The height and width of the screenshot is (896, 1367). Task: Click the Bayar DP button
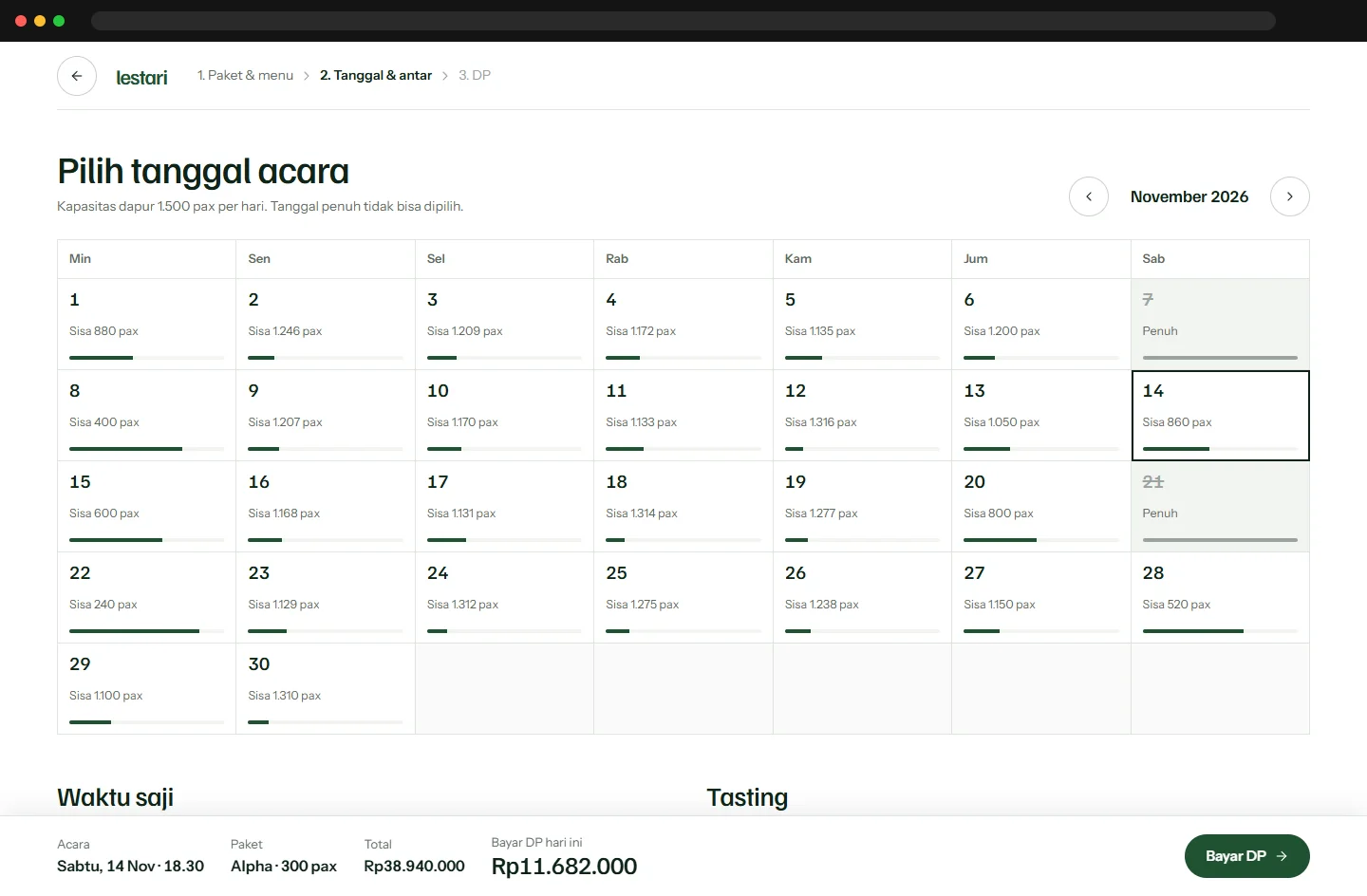(1246, 856)
